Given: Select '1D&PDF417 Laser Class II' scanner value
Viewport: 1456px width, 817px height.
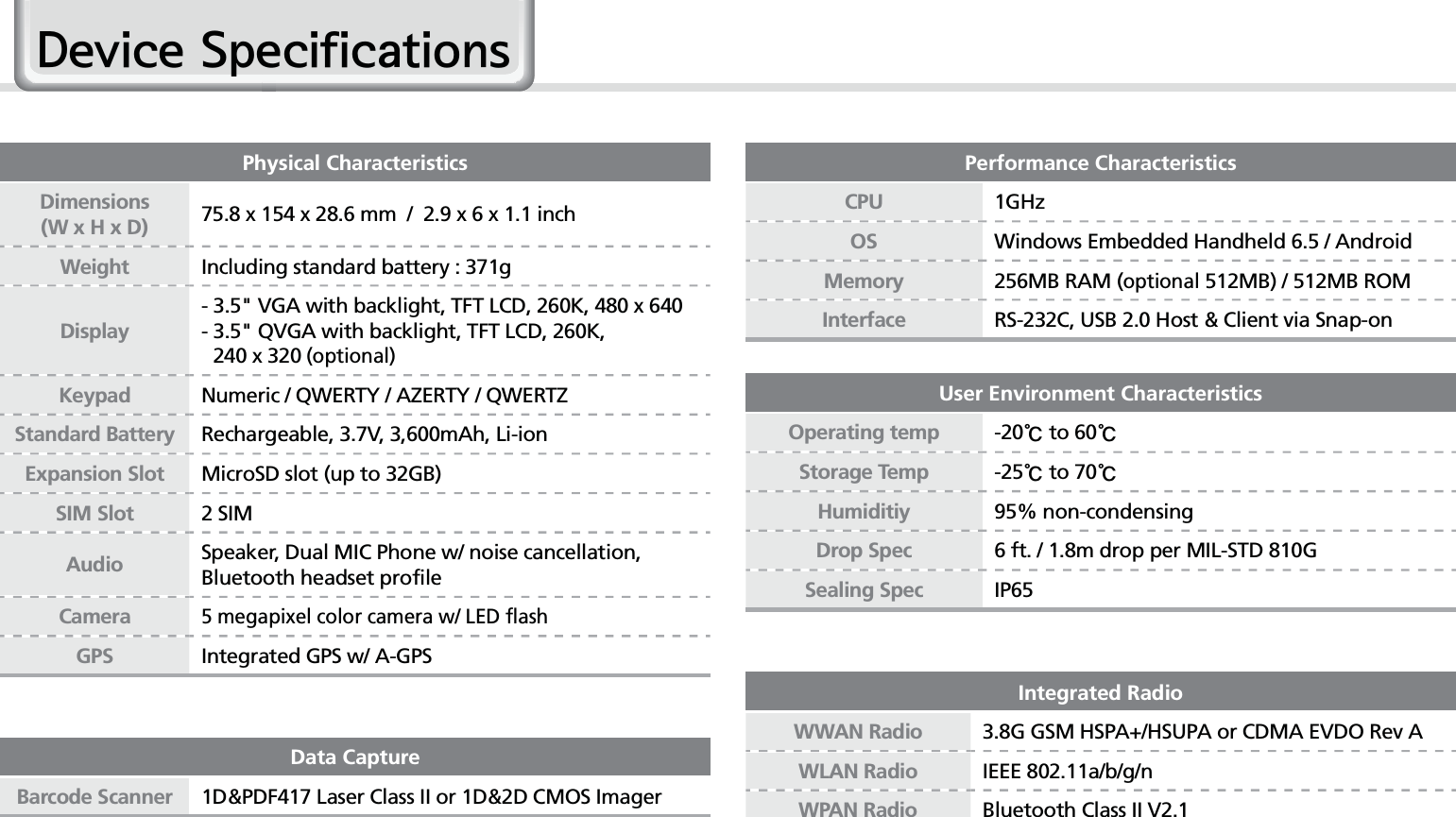Looking at the screenshot, I should (x=432, y=797).
